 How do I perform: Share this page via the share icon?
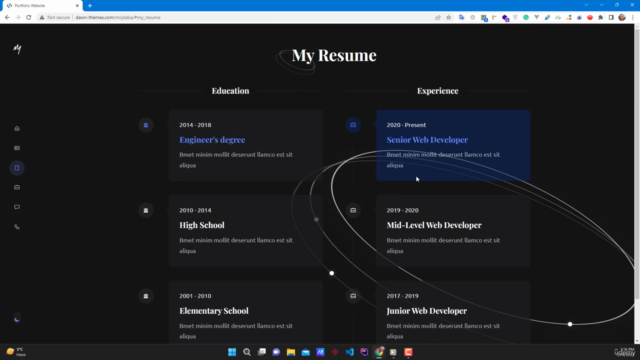coord(438,18)
